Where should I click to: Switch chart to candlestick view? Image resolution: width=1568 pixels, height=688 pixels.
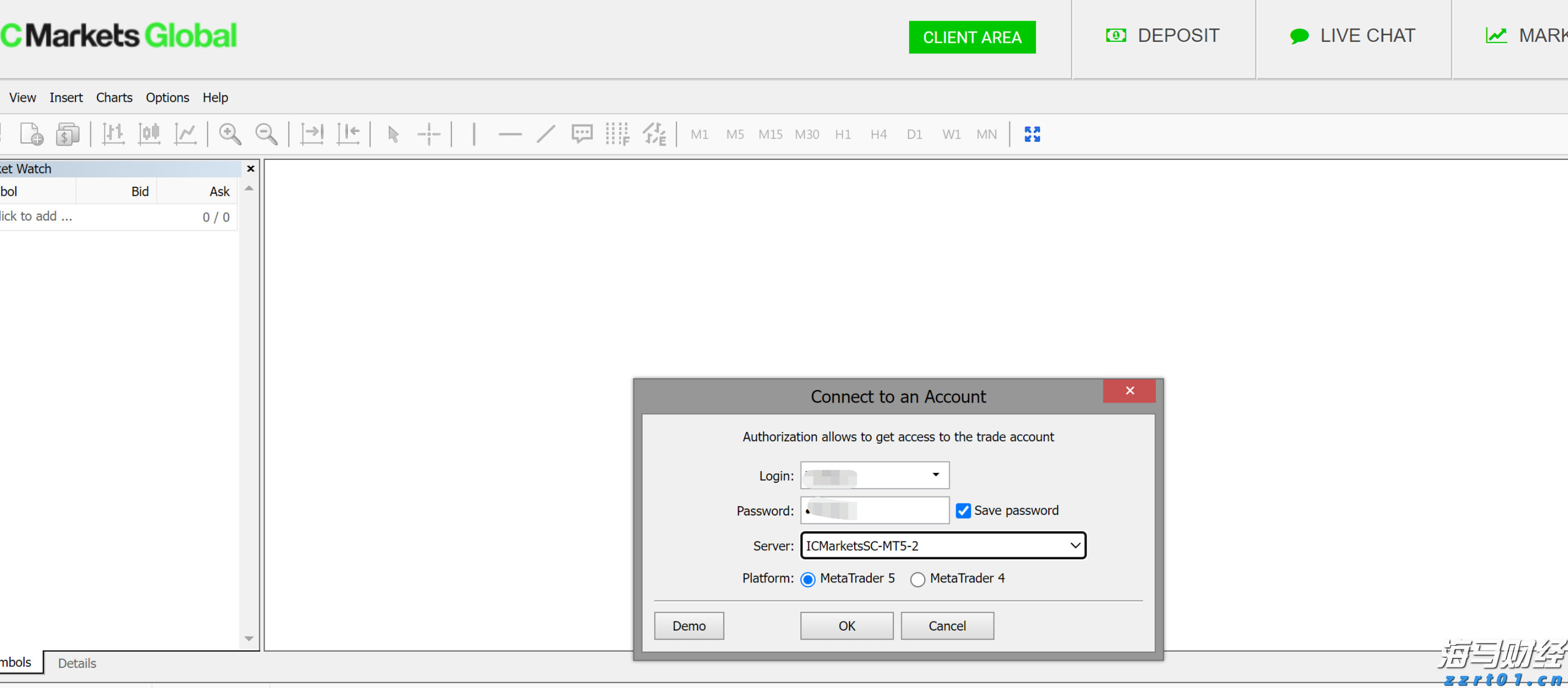(149, 134)
